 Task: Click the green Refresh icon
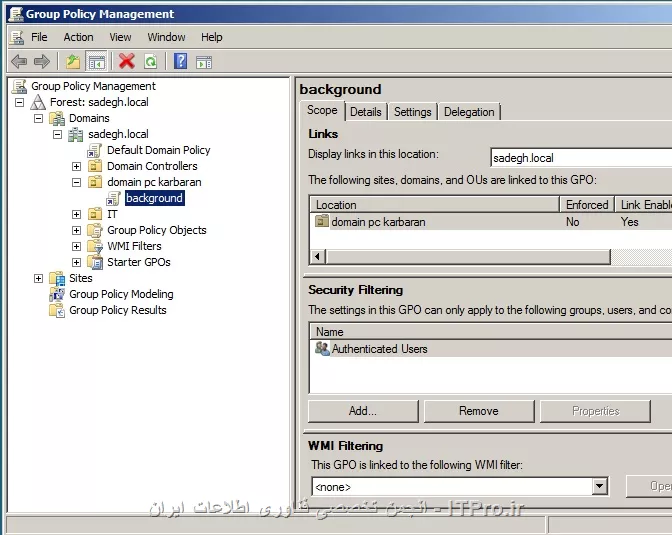(151, 61)
